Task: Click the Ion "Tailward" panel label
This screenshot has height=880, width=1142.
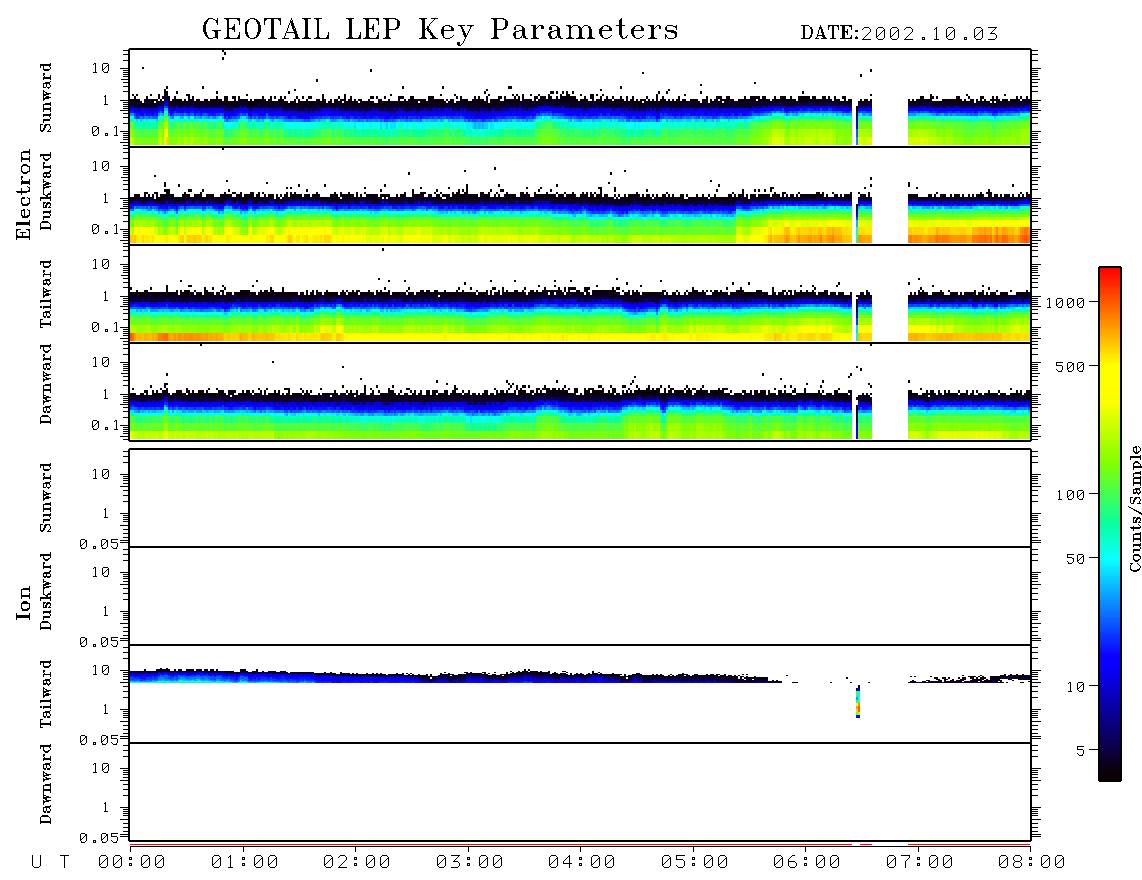Action: pos(46,694)
